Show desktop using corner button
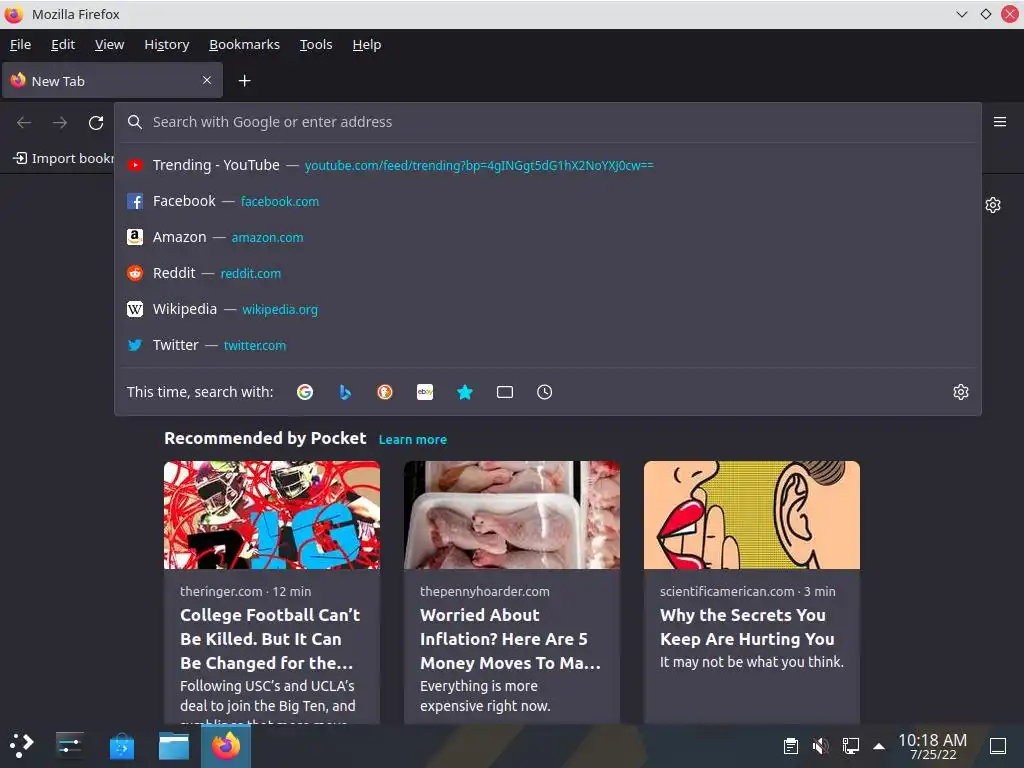 998,746
